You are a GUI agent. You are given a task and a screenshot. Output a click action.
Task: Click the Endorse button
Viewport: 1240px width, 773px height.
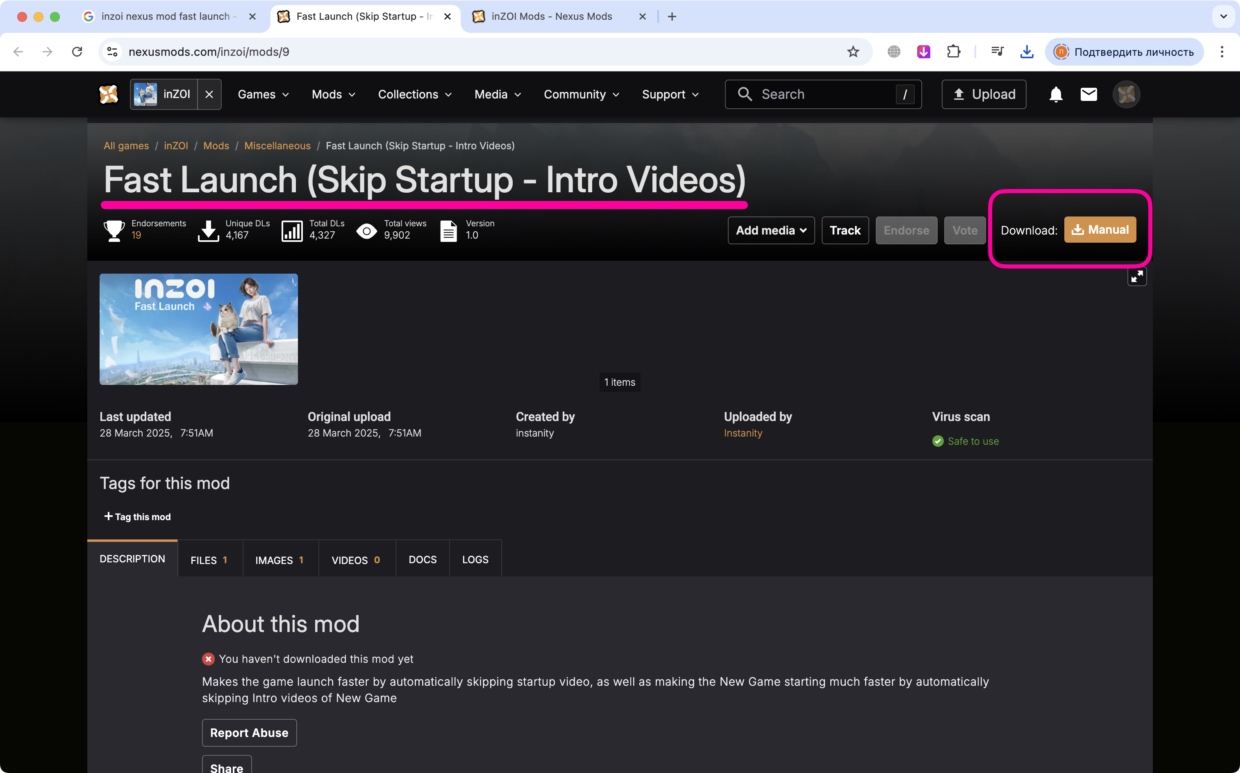[907, 230]
